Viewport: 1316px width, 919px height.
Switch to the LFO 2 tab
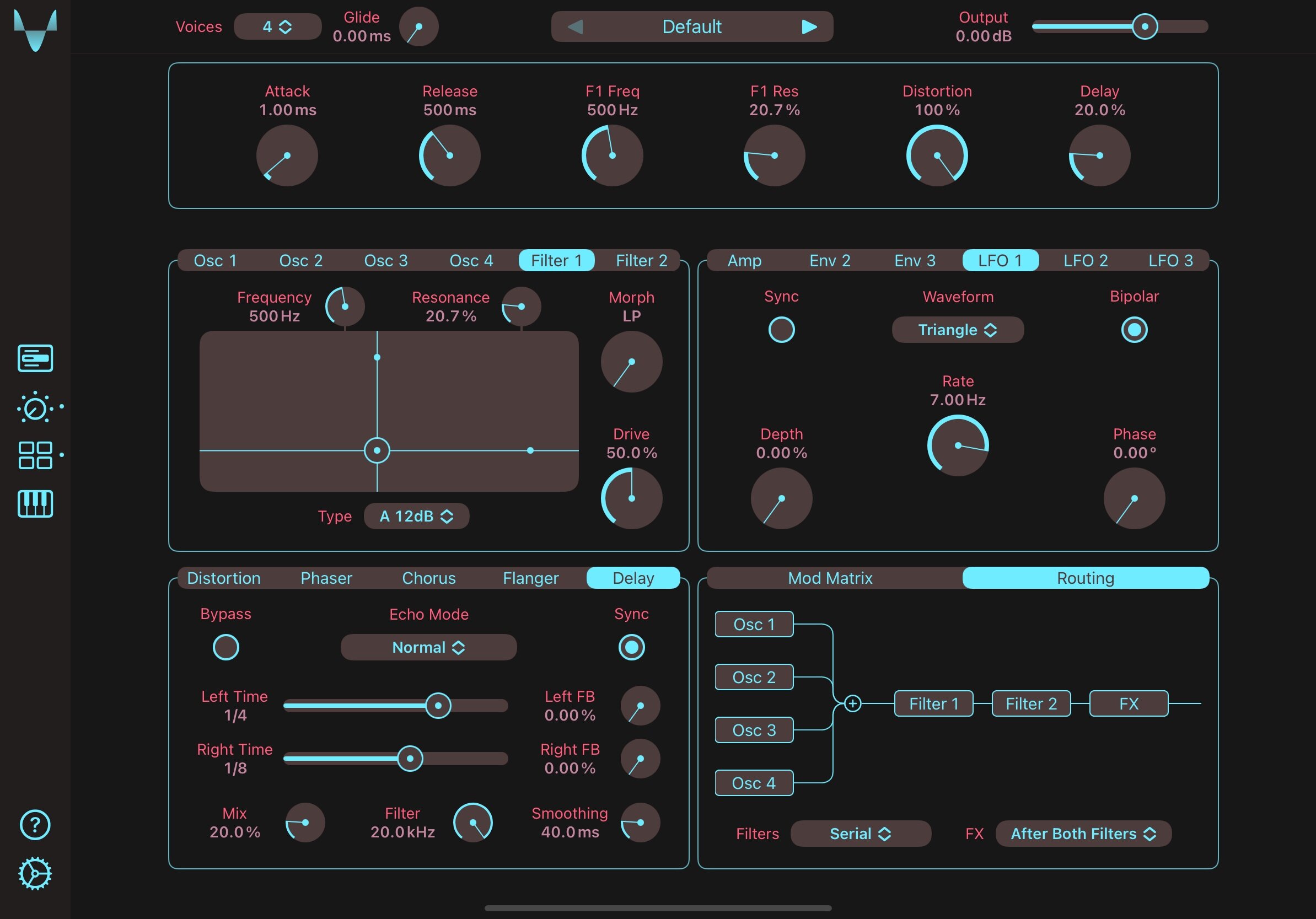click(1086, 261)
